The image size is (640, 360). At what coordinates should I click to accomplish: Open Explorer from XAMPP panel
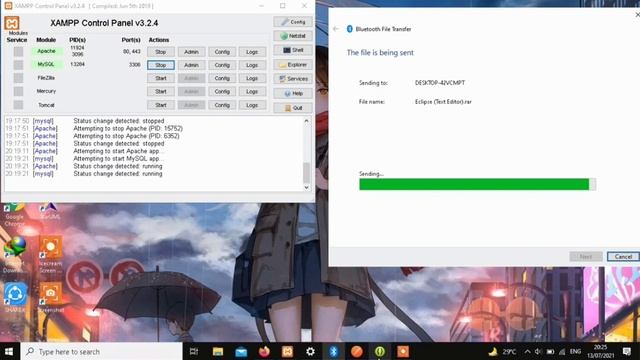pos(293,64)
